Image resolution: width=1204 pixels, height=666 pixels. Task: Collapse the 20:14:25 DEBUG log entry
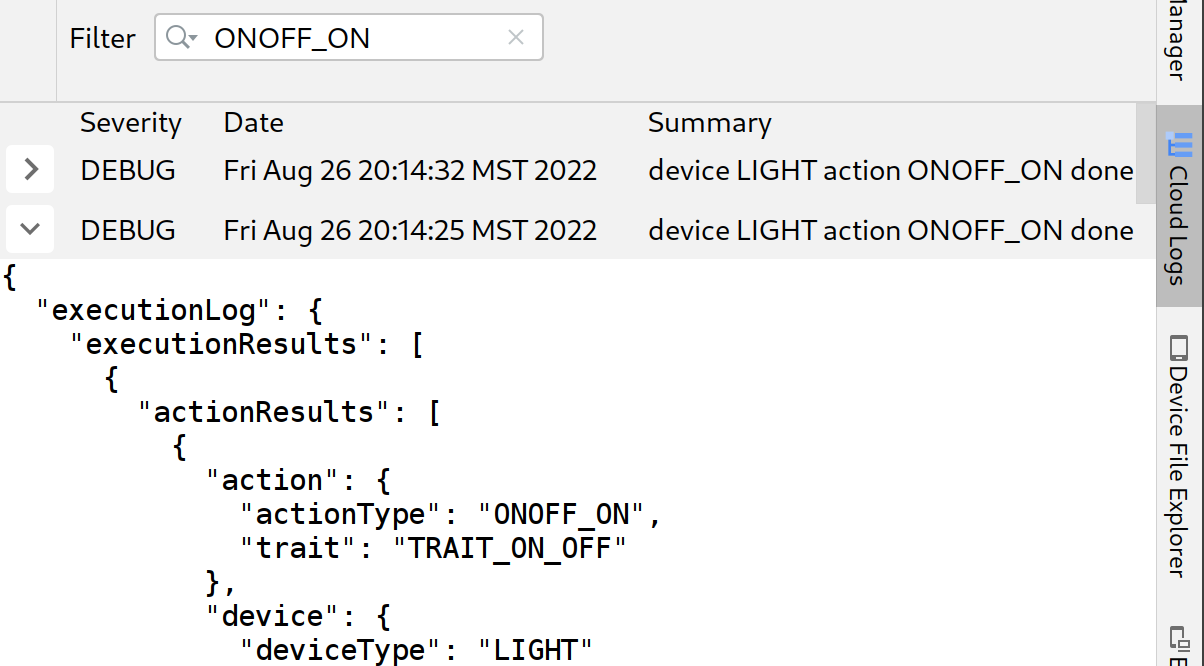coord(29,228)
